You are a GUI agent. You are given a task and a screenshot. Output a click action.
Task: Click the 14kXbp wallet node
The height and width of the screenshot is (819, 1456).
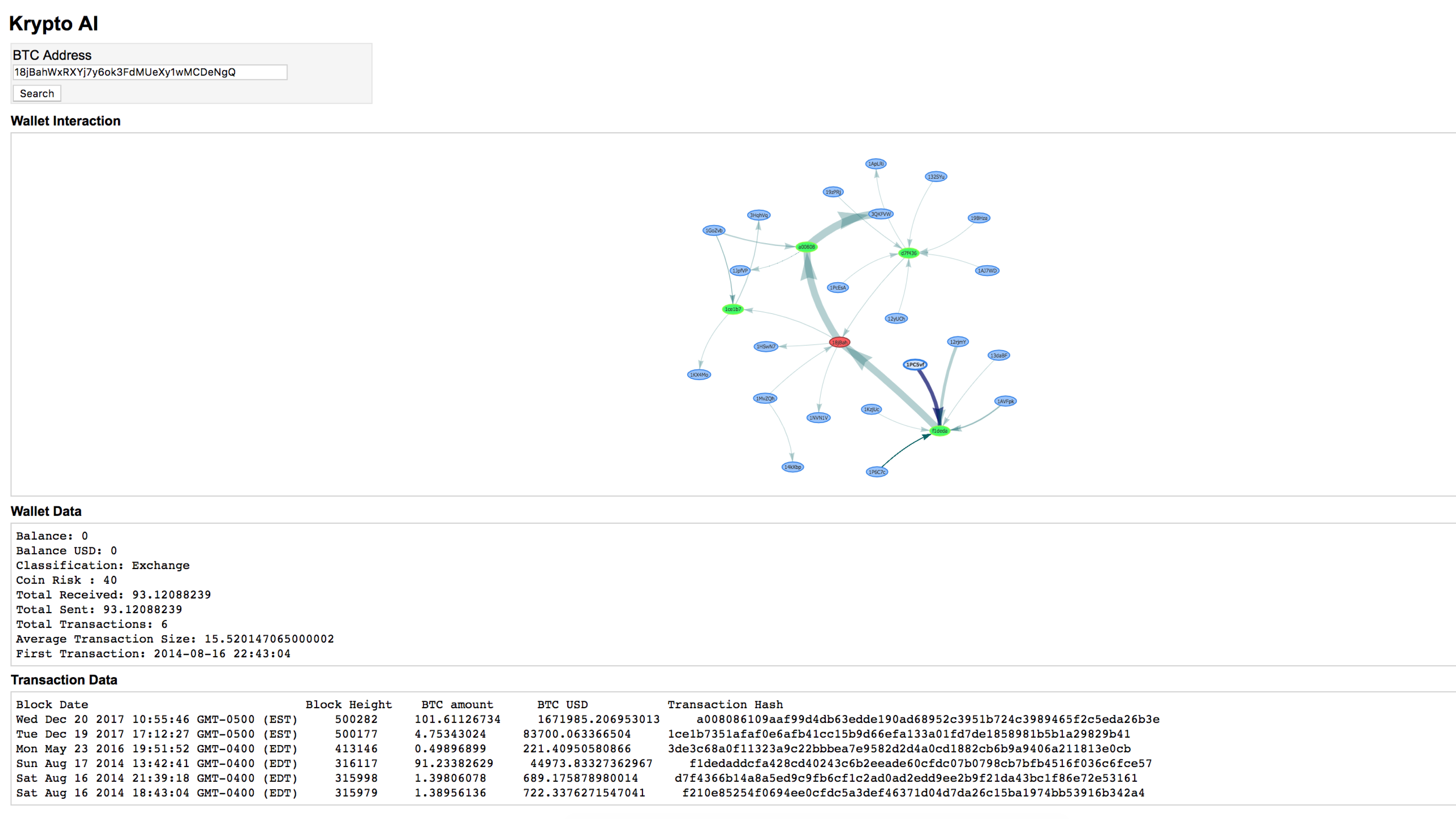coord(792,467)
